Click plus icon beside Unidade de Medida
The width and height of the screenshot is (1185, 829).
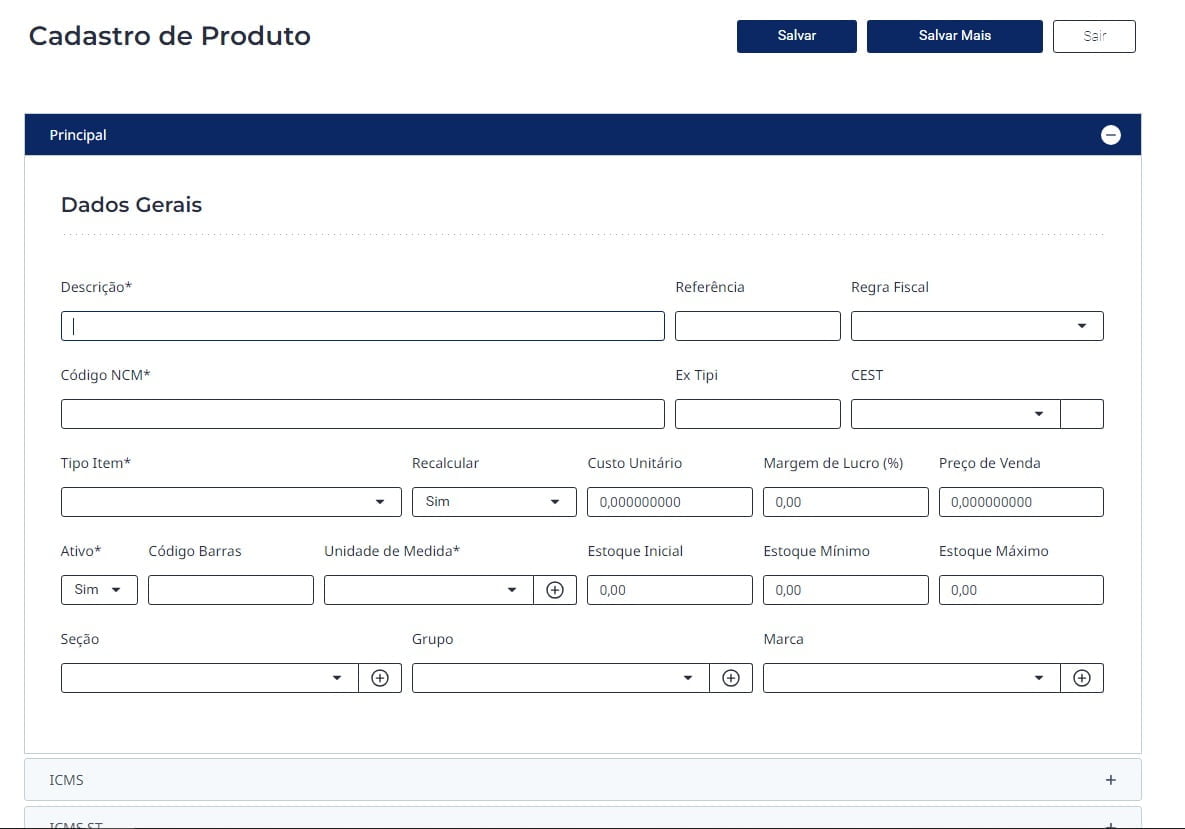[555, 590]
